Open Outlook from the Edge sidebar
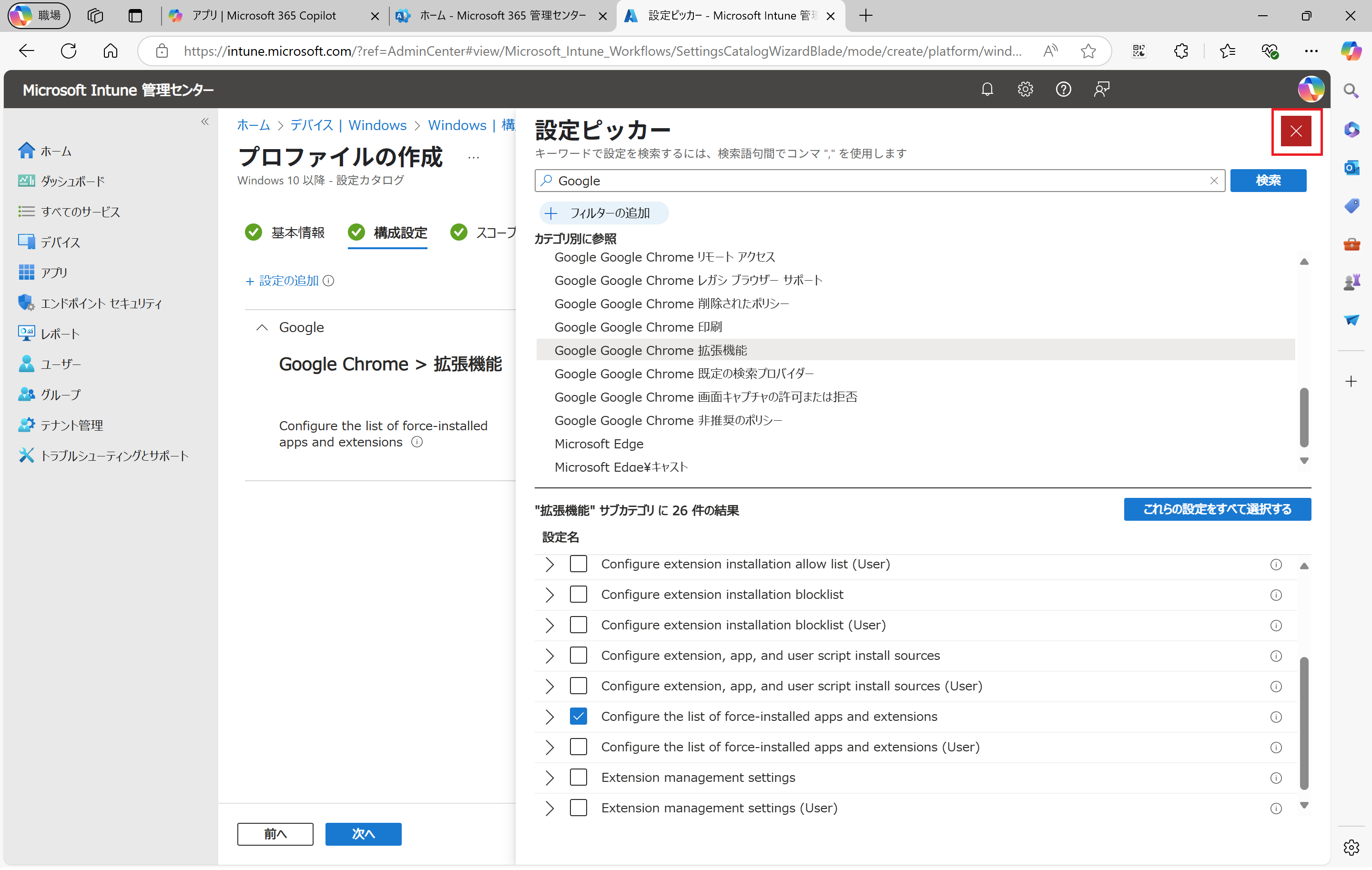 (1351, 168)
